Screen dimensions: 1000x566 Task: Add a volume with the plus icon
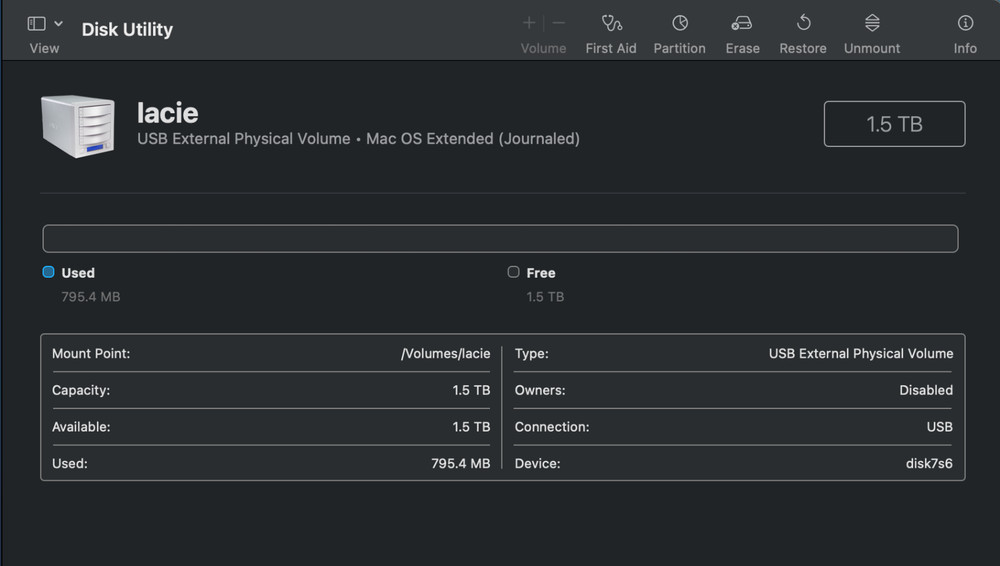[x=529, y=23]
